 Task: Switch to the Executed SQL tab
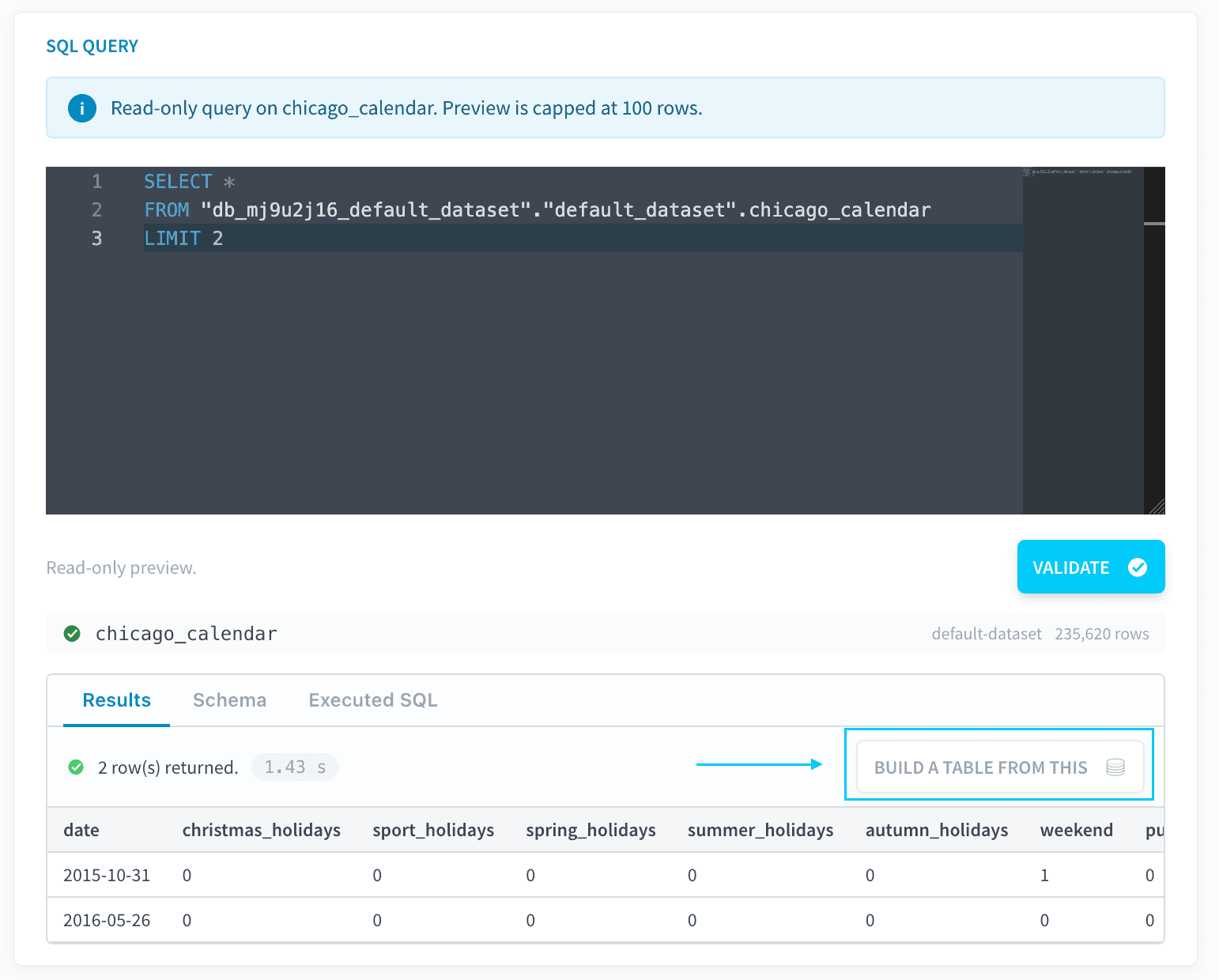[373, 700]
